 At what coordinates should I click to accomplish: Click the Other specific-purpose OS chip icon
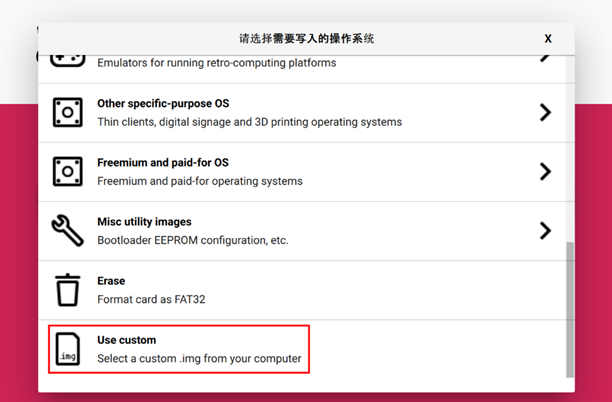pos(67,112)
